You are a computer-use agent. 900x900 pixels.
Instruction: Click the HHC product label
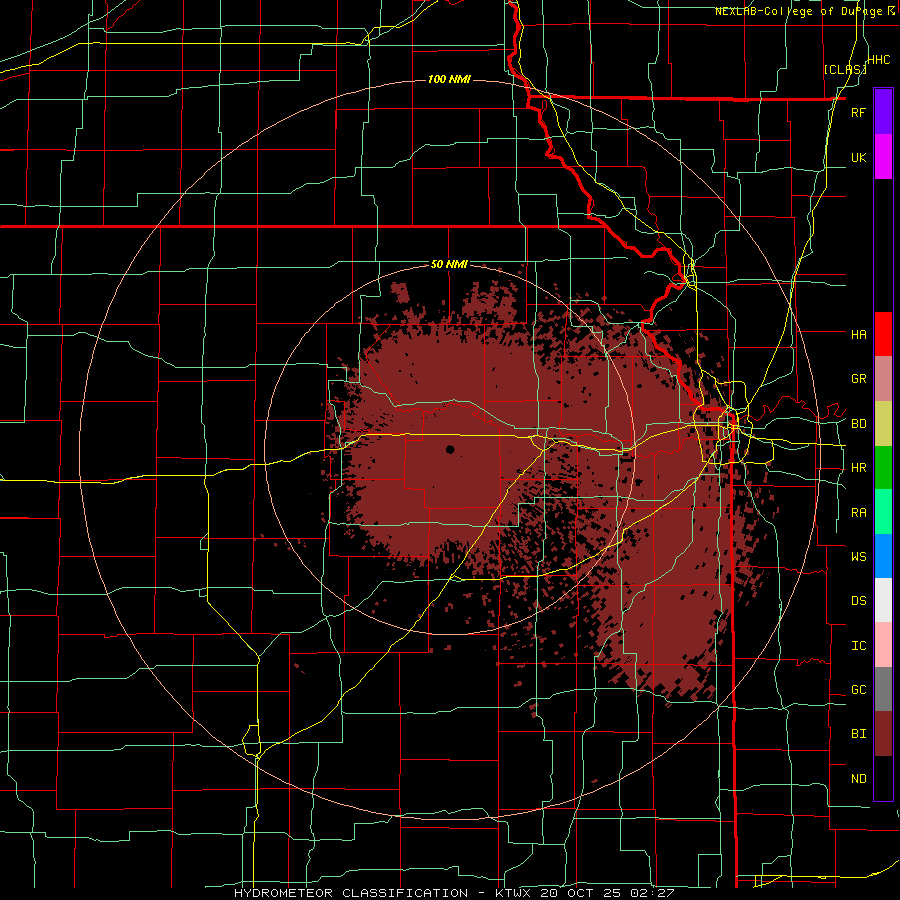(879, 60)
